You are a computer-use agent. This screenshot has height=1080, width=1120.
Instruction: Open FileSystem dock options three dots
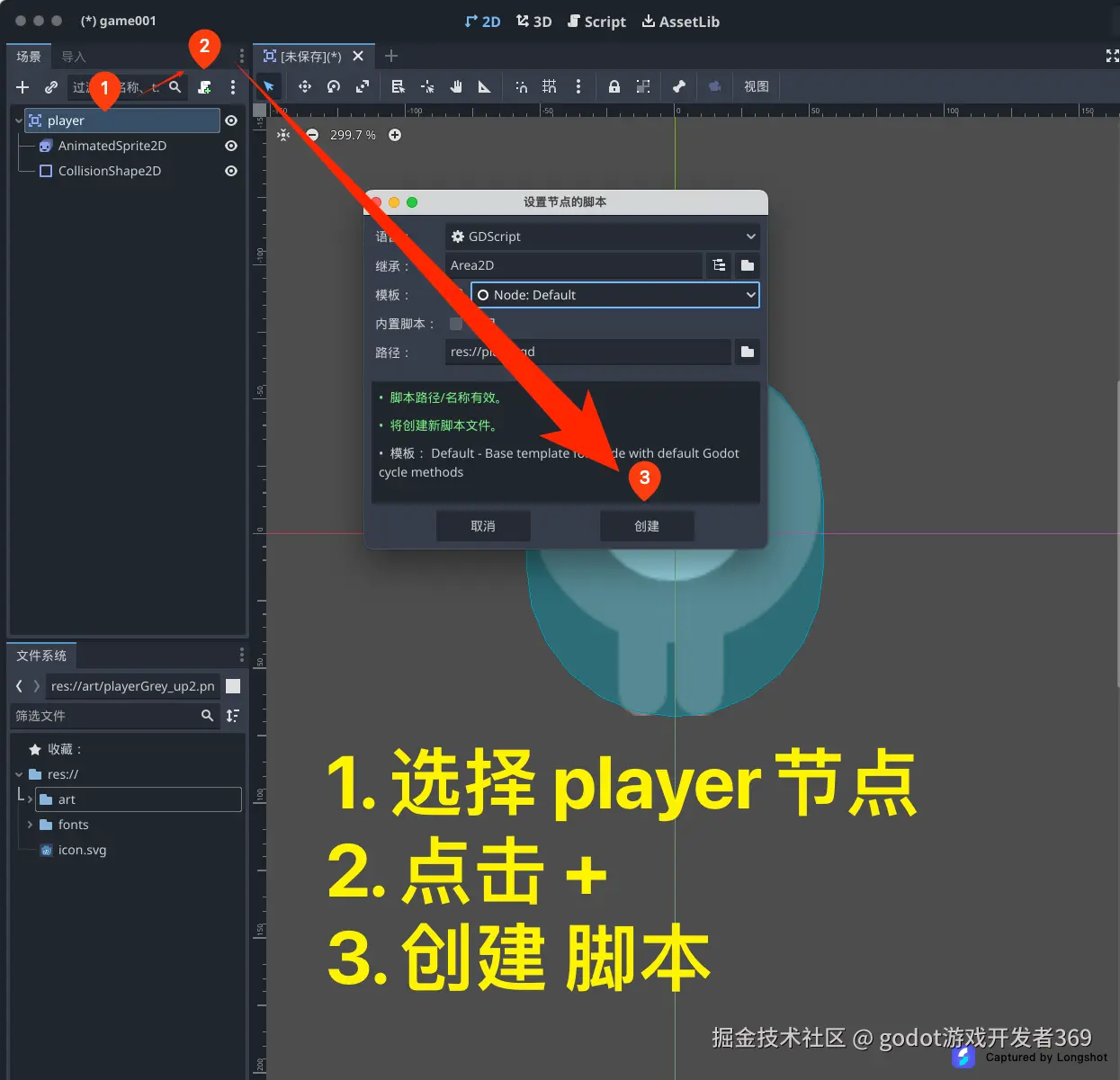[241, 655]
